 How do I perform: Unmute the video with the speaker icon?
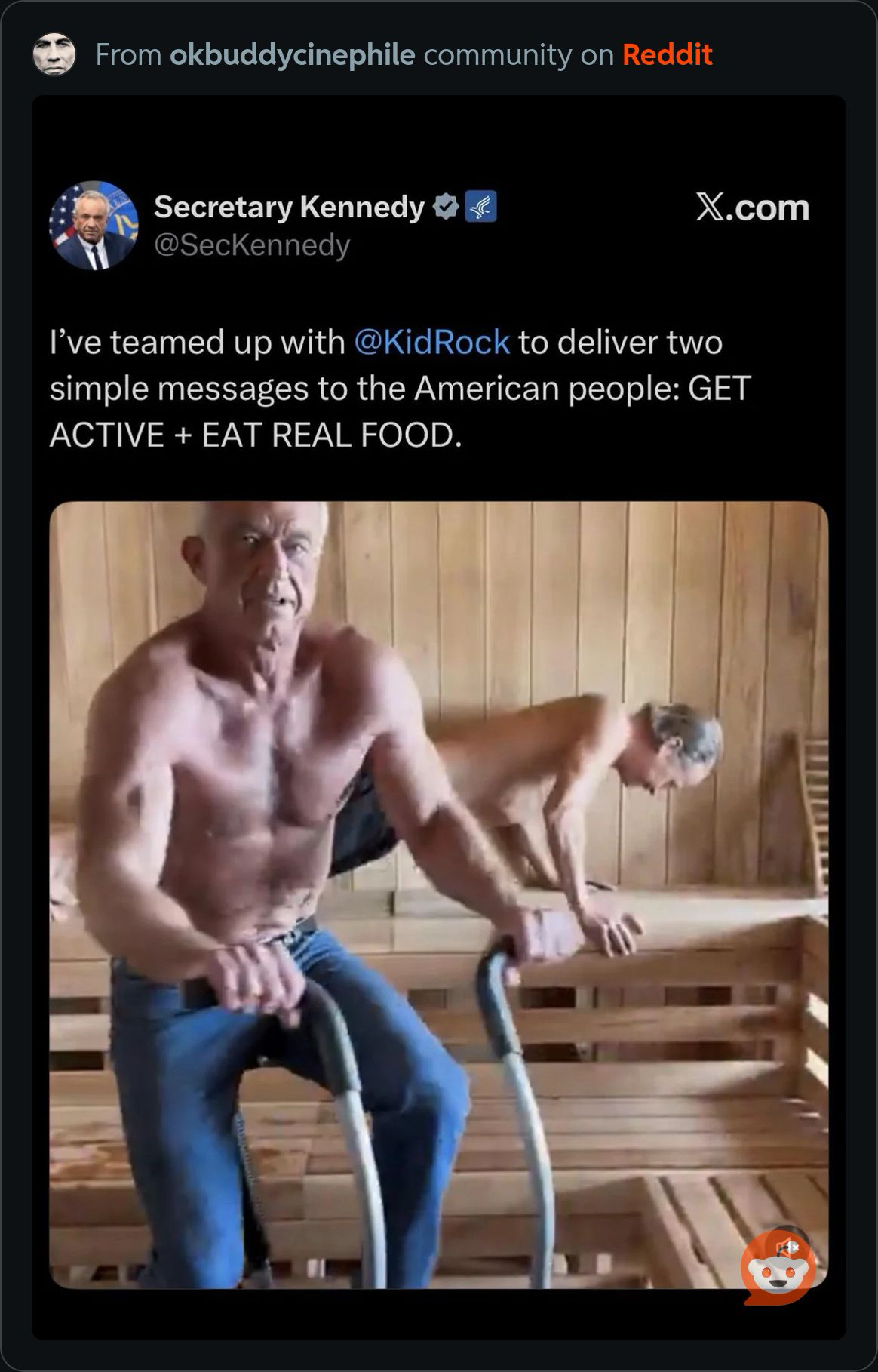[787, 1247]
